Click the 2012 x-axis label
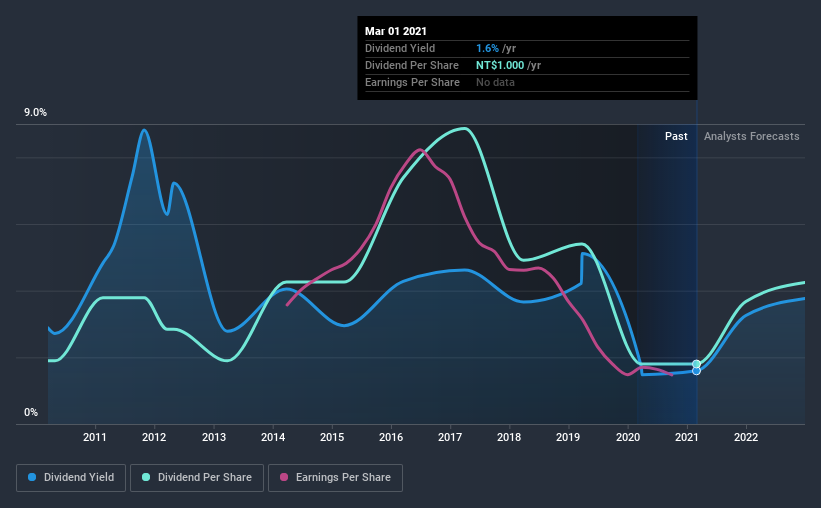The height and width of the screenshot is (508, 821). click(154, 437)
